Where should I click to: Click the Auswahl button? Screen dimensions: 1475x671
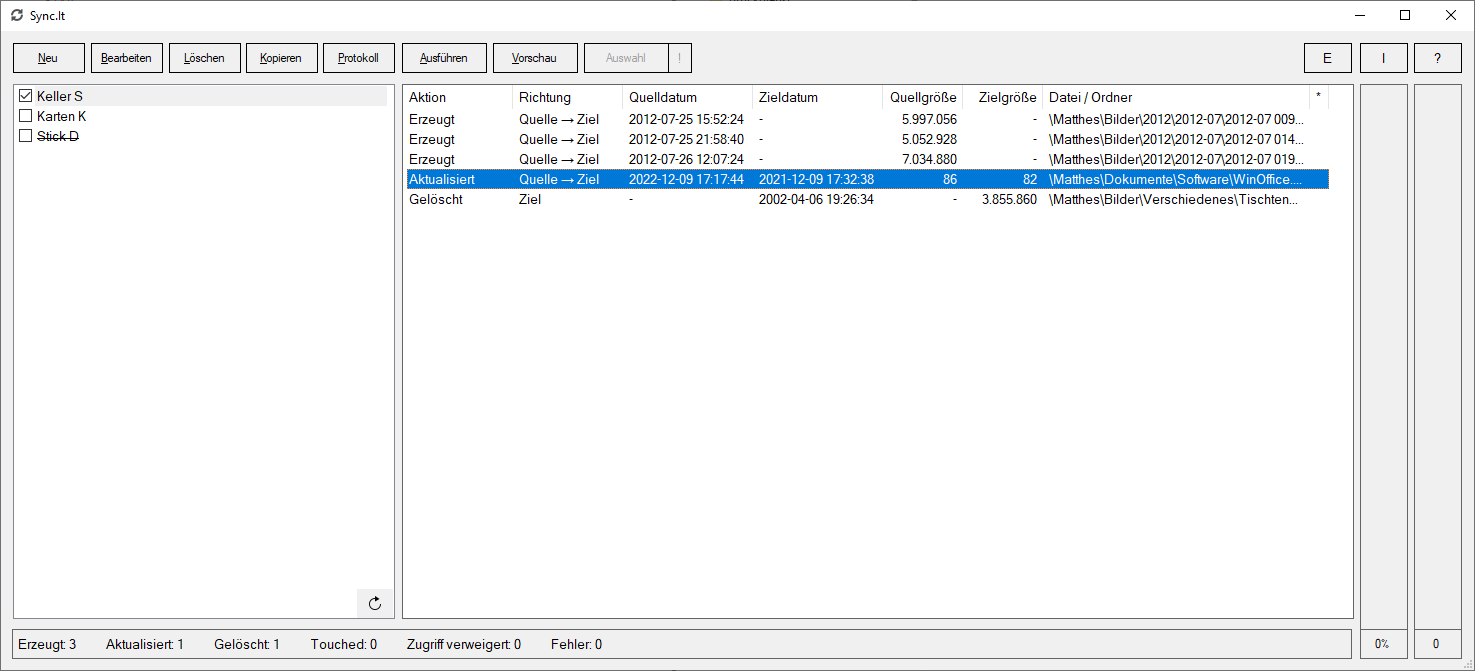click(x=626, y=58)
